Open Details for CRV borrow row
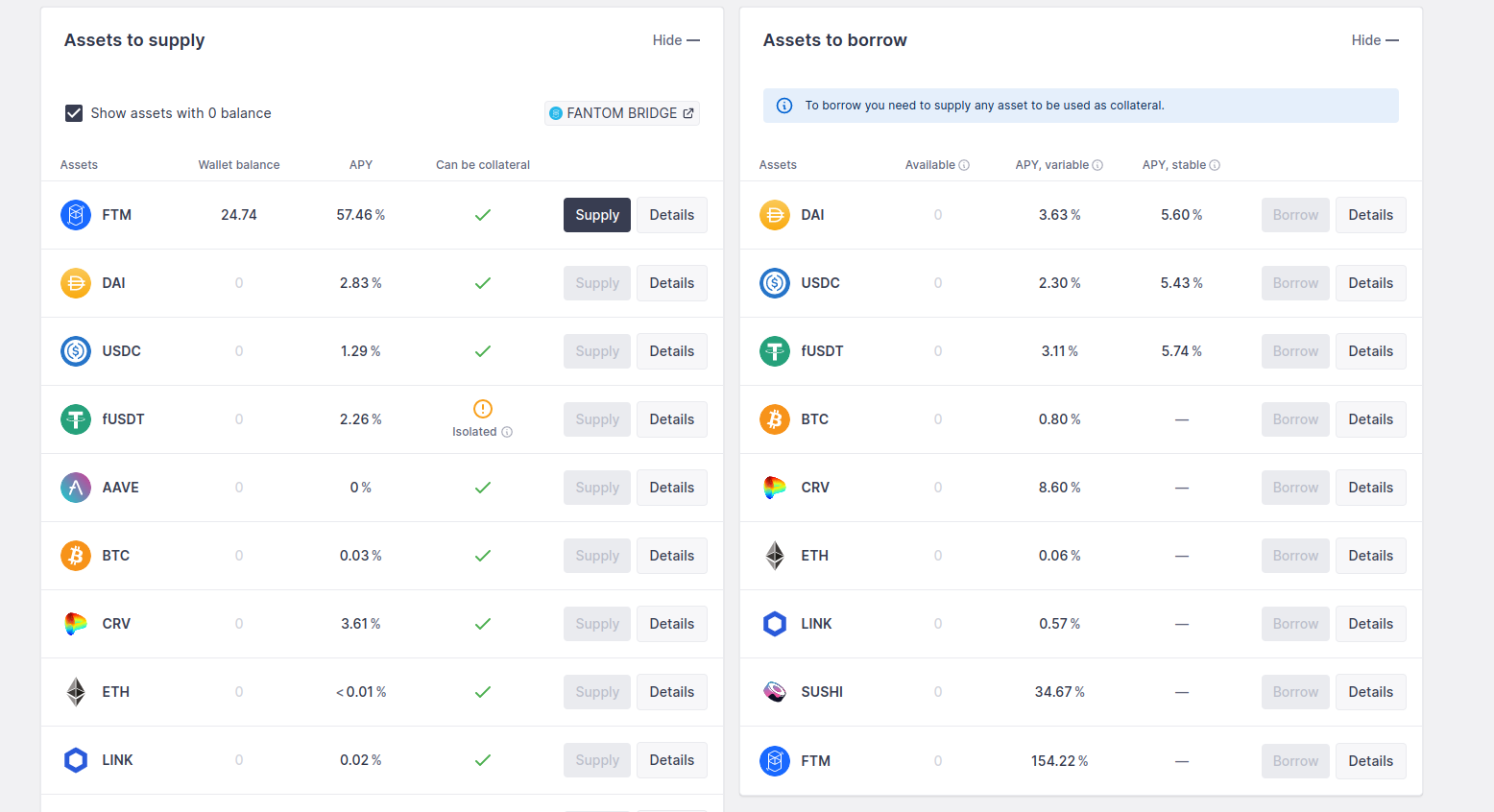The image size is (1494, 812). [1371, 488]
